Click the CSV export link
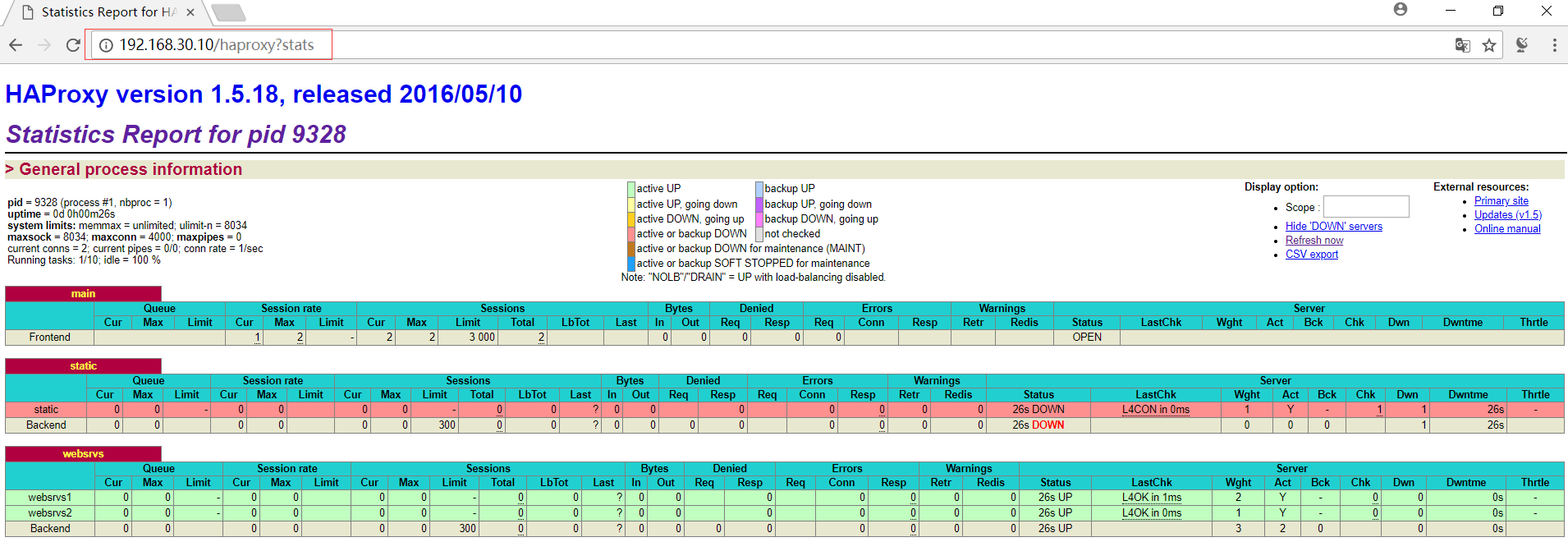Viewport: 1568px width, 542px height. coord(1312,255)
